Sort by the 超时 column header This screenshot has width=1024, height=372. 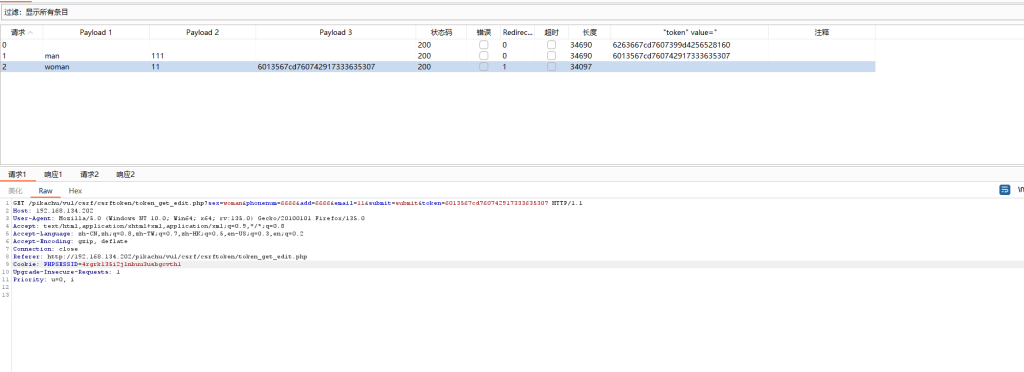(552, 32)
